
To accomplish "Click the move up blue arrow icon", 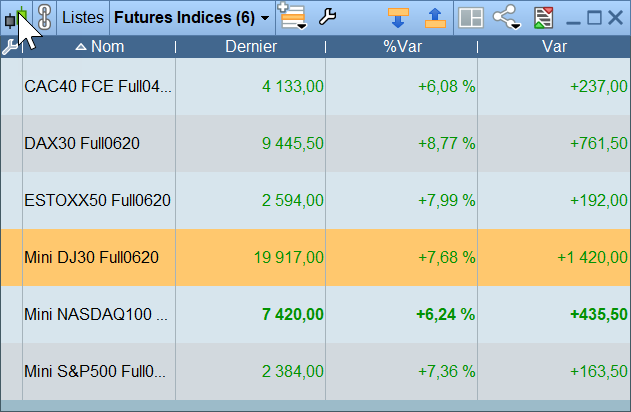I will [x=435, y=18].
